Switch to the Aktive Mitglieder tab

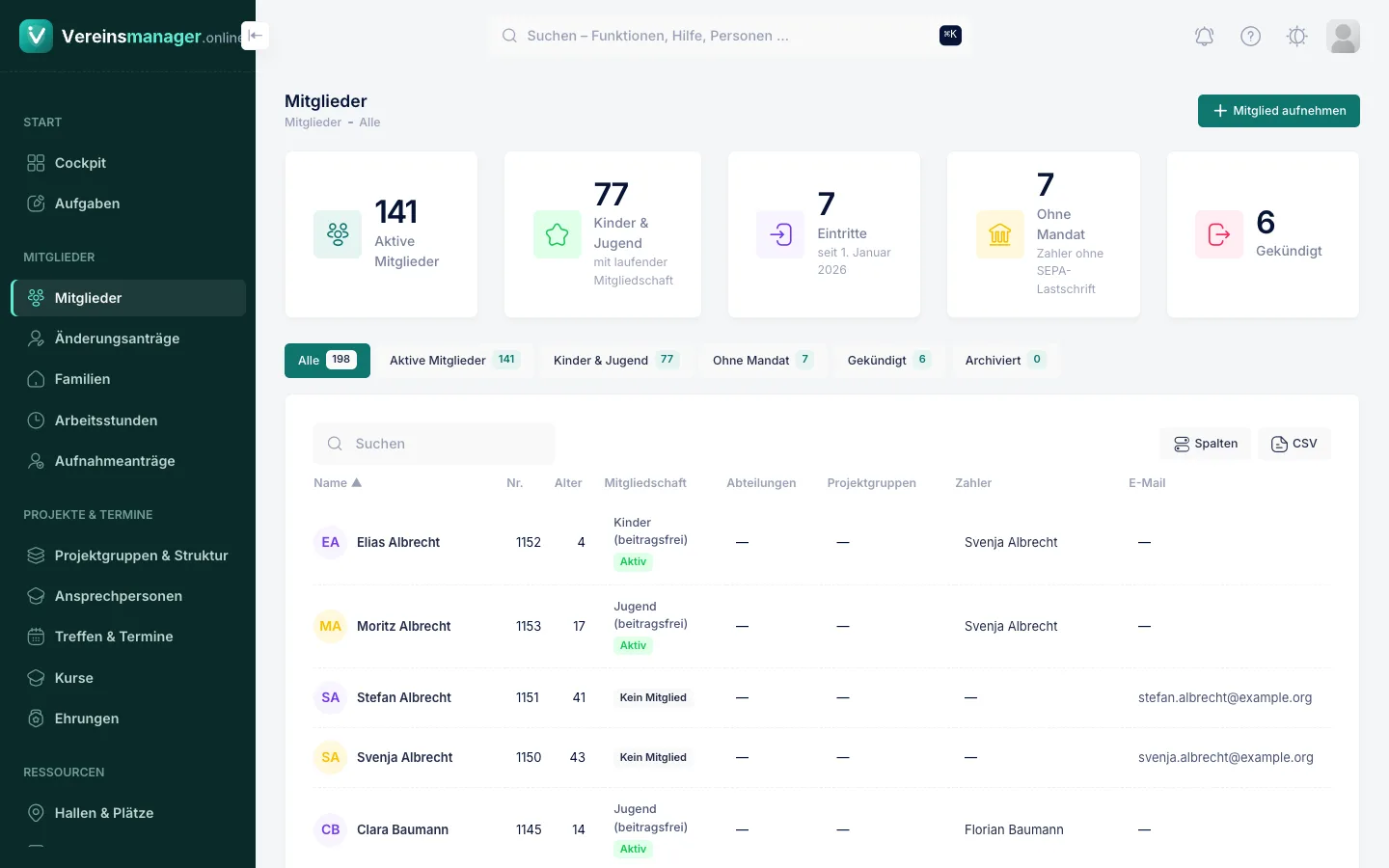coord(454,361)
